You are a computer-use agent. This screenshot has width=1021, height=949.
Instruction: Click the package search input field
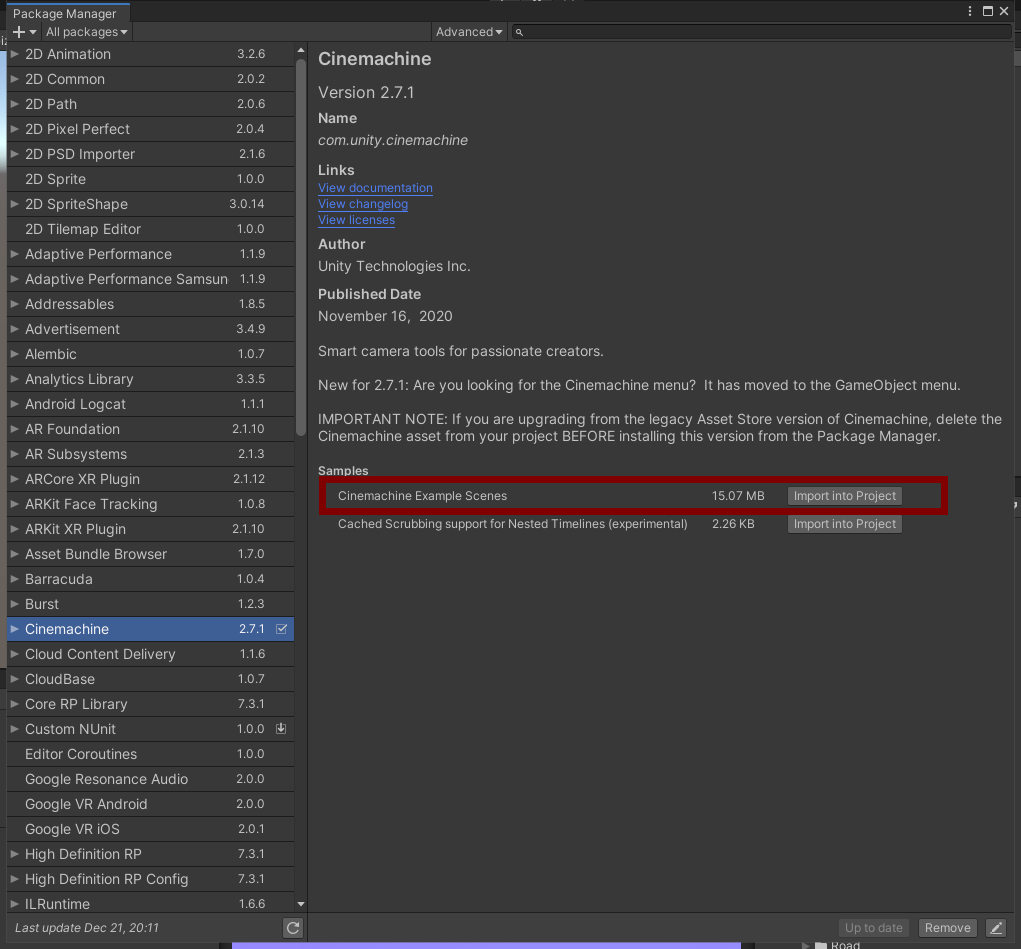(762, 32)
